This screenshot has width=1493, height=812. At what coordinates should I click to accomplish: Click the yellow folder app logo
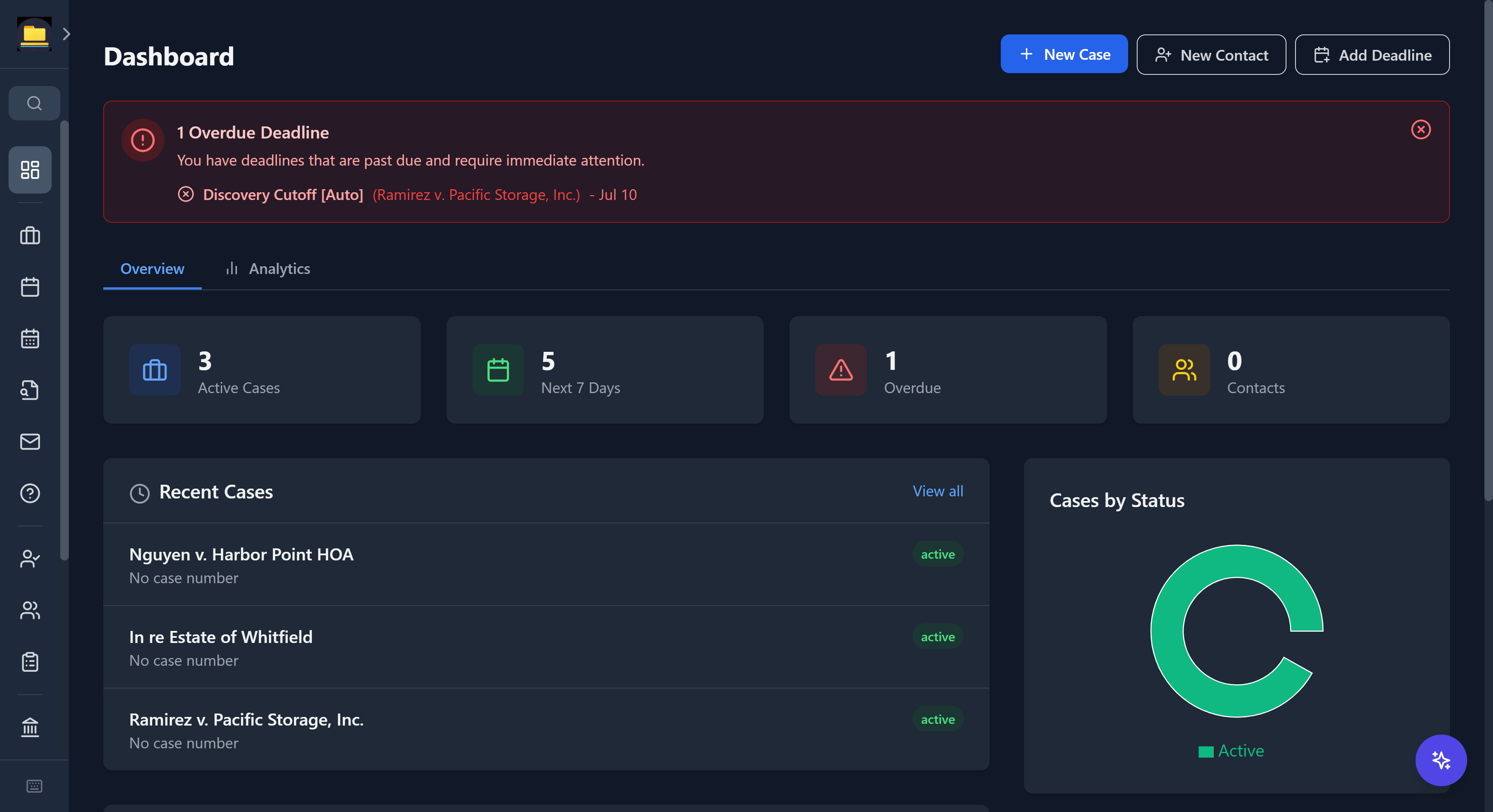(34, 34)
